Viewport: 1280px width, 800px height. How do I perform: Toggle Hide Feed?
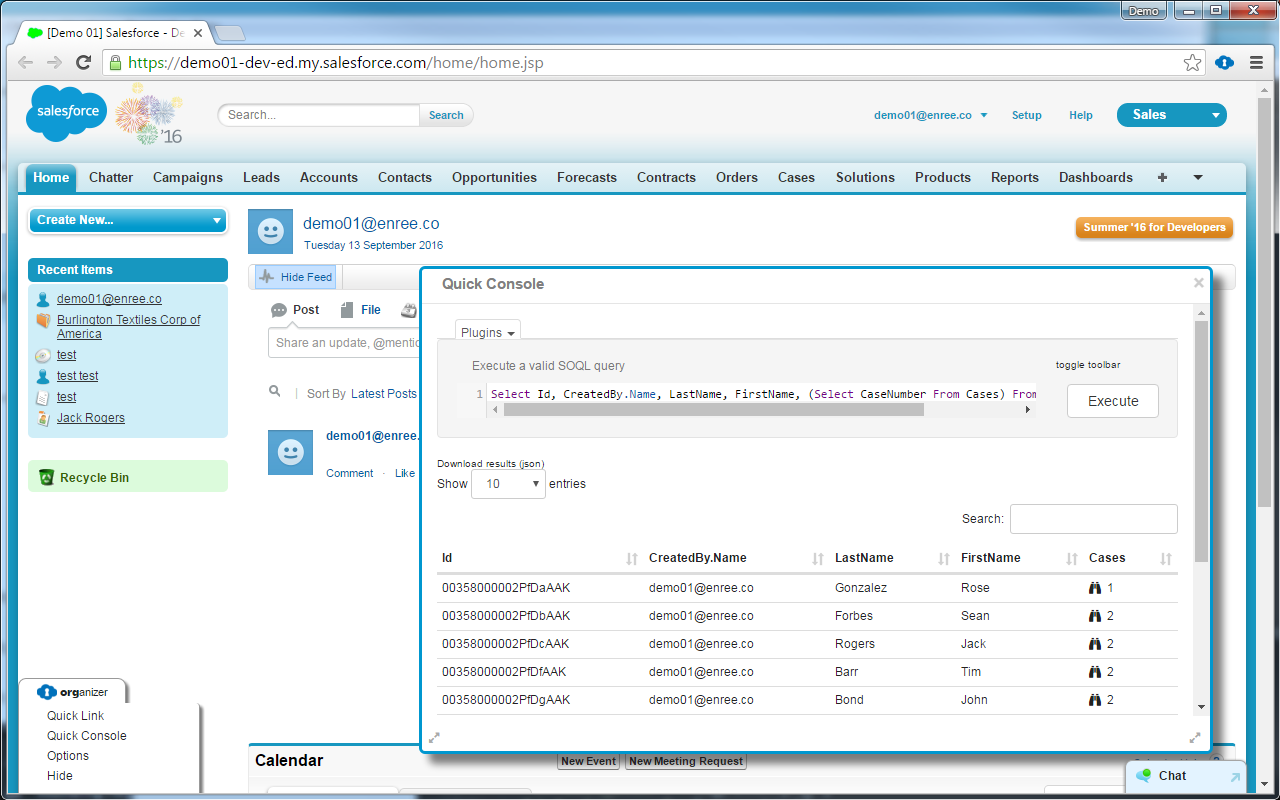coord(295,277)
